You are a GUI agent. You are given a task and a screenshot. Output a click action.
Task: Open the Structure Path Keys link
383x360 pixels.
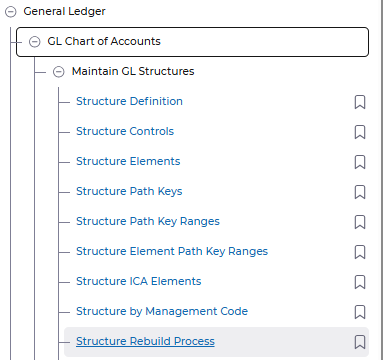pos(129,191)
